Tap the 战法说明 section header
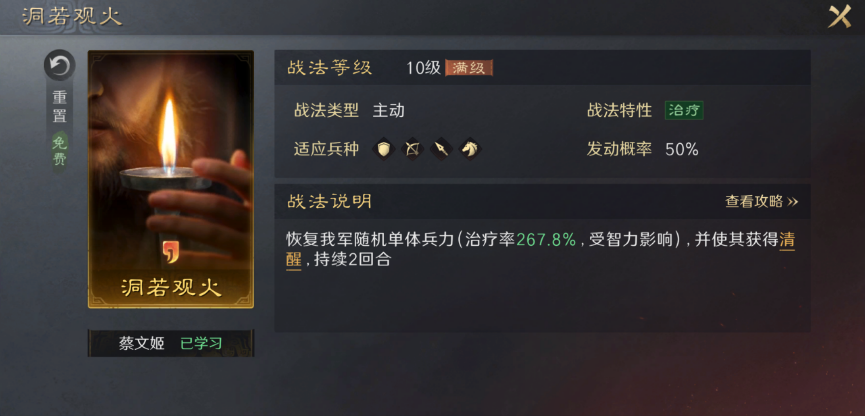865x416 pixels. pos(329,201)
